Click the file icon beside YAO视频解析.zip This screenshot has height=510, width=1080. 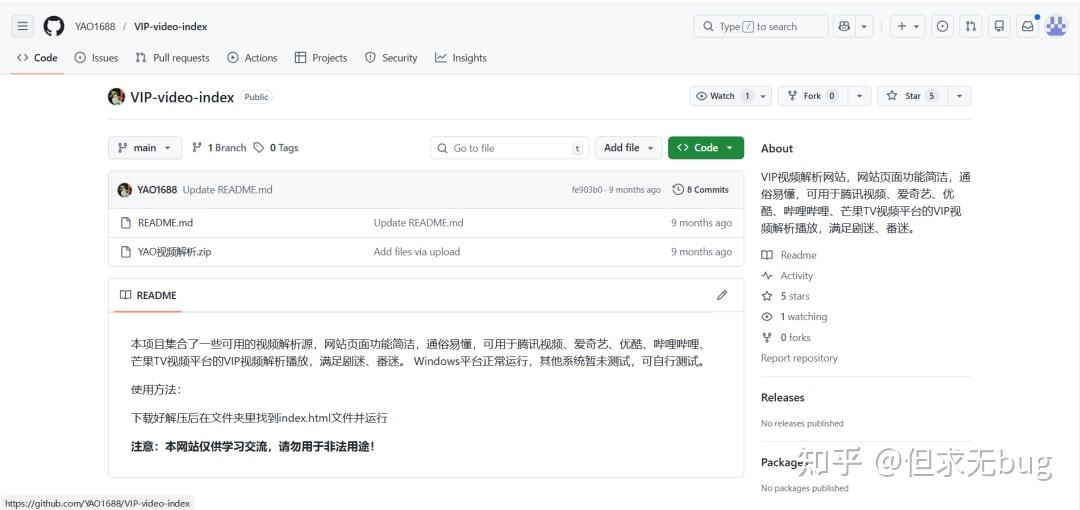(x=125, y=252)
